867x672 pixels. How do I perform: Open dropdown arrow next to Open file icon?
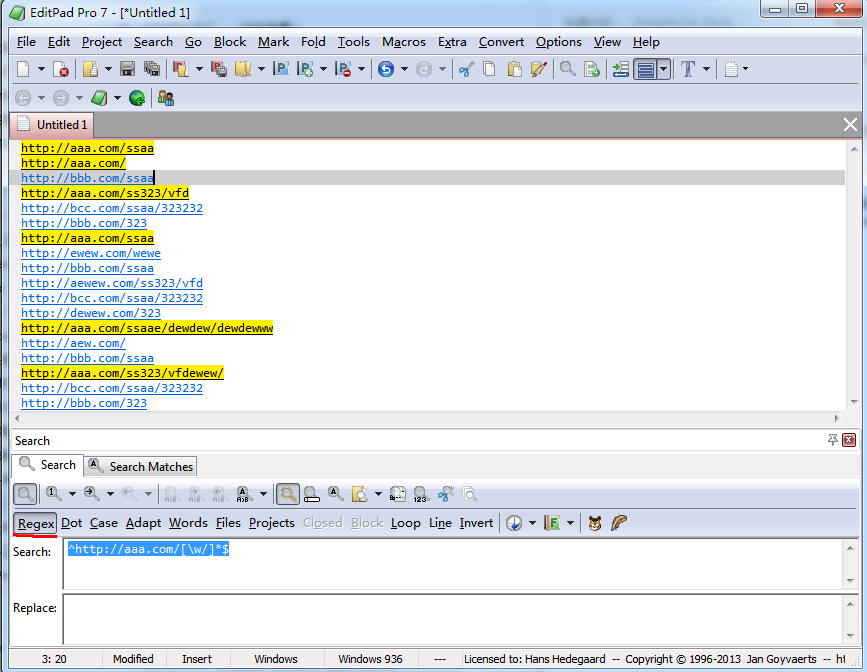[108, 69]
